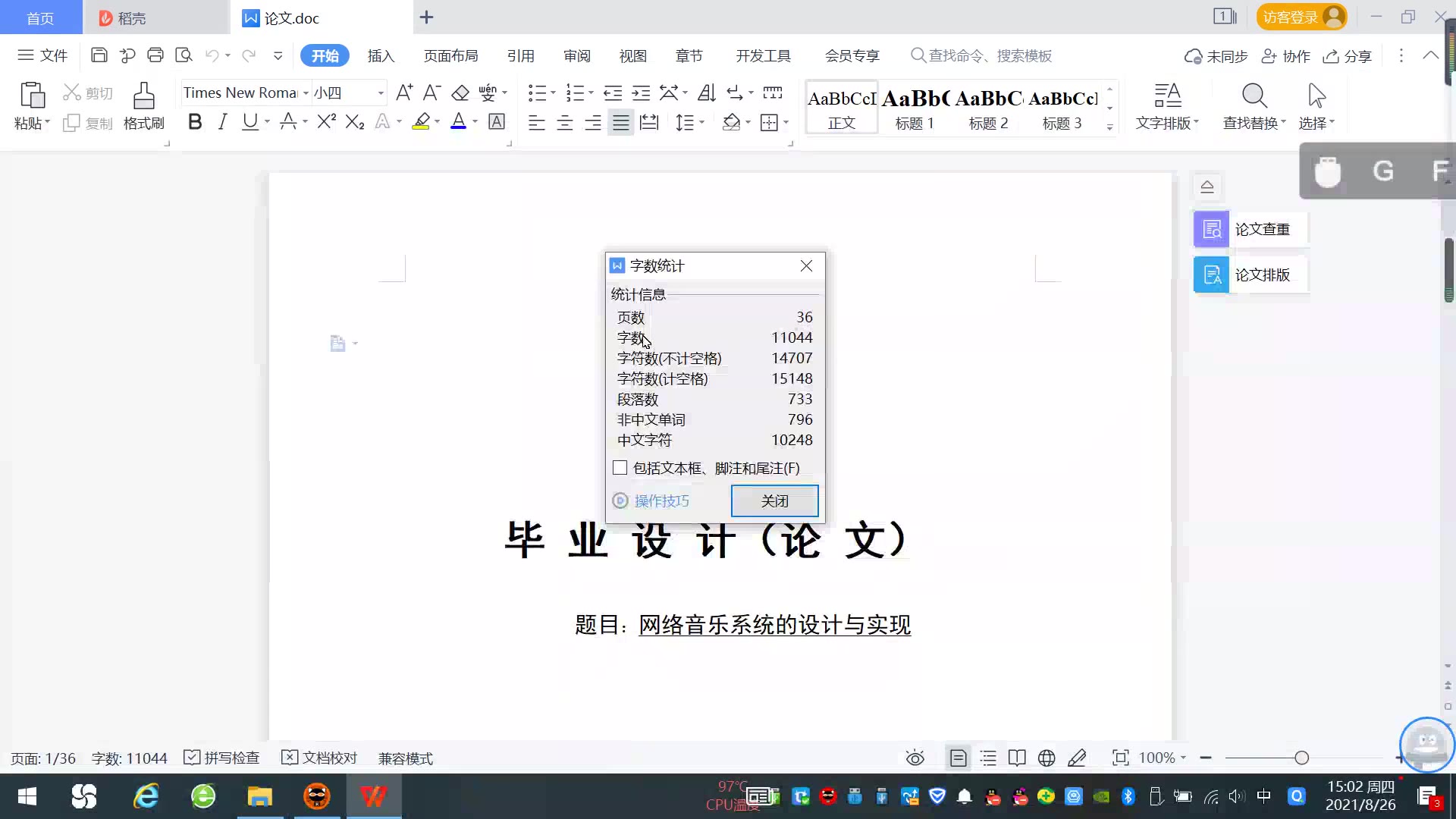Open the 页面布局 ribbon tab
This screenshot has height=819, width=1456.
tap(450, 56)
